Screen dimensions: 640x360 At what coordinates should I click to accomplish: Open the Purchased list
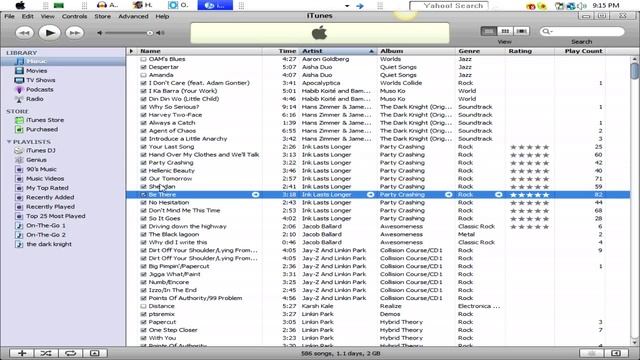coord(42,129)
